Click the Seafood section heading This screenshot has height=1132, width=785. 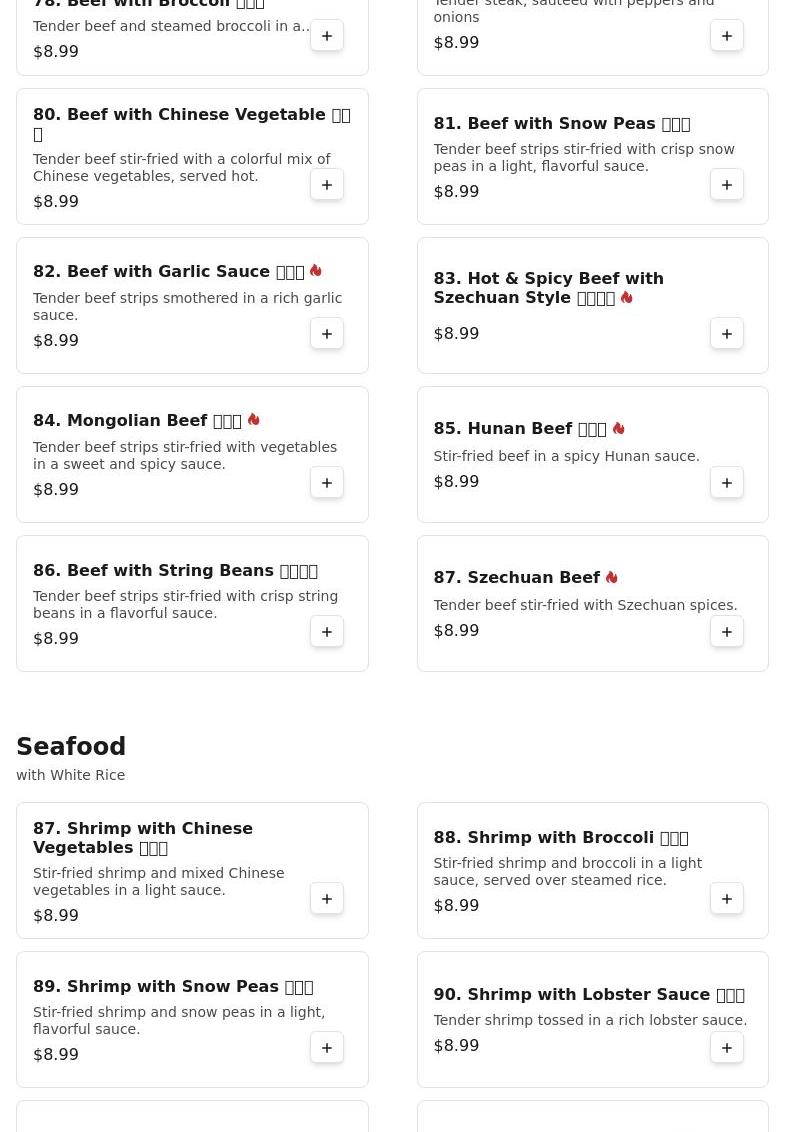coord(71,747)
